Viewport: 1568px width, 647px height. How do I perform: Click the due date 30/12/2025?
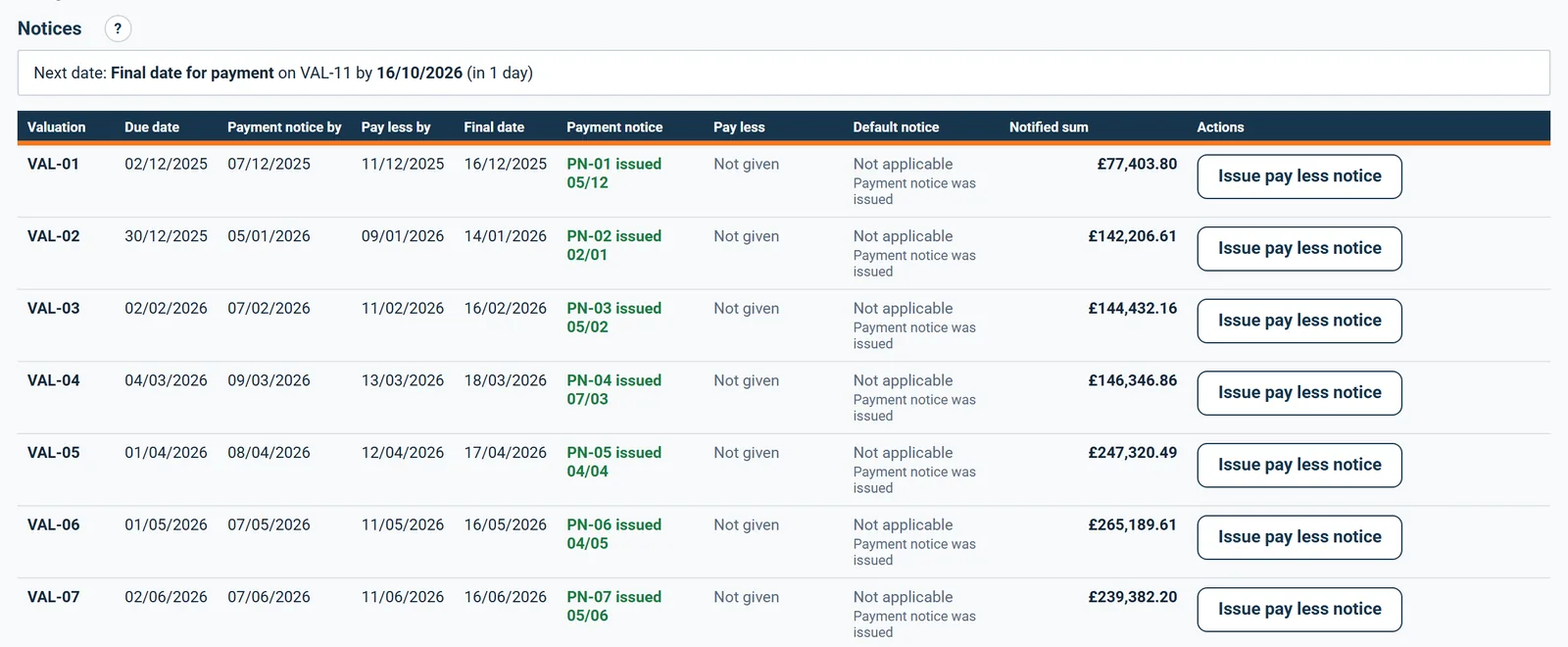coord(166,236)
